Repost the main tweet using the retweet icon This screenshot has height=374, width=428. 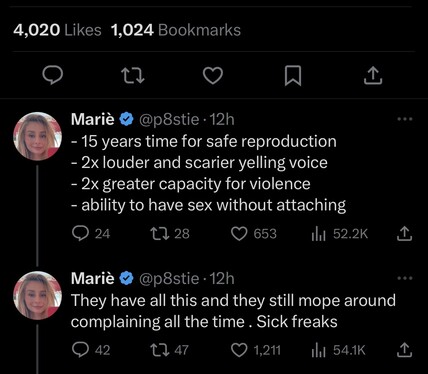(x=132, y=76)
